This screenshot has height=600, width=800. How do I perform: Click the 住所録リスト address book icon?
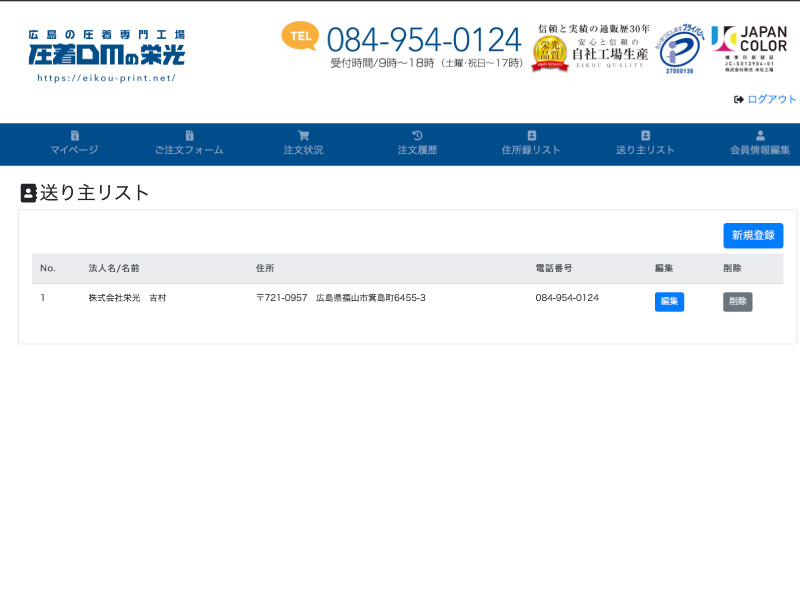click(530, 135)
